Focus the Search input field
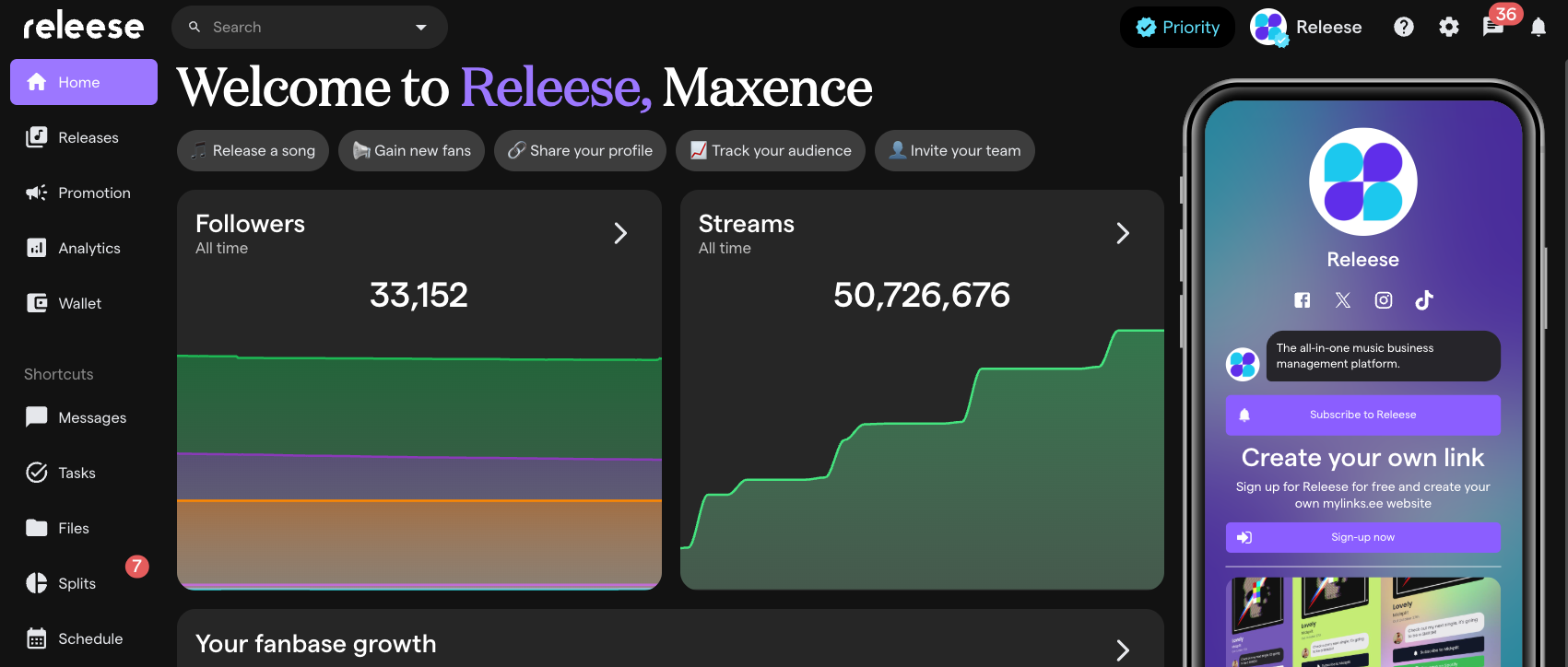The image size is (1568, 667). click(309, 28)
